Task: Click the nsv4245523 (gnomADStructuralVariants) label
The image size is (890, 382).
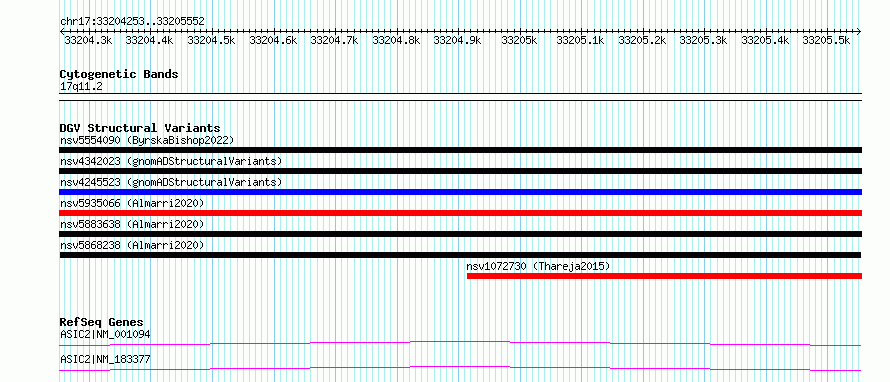Action: pos(171,182)
